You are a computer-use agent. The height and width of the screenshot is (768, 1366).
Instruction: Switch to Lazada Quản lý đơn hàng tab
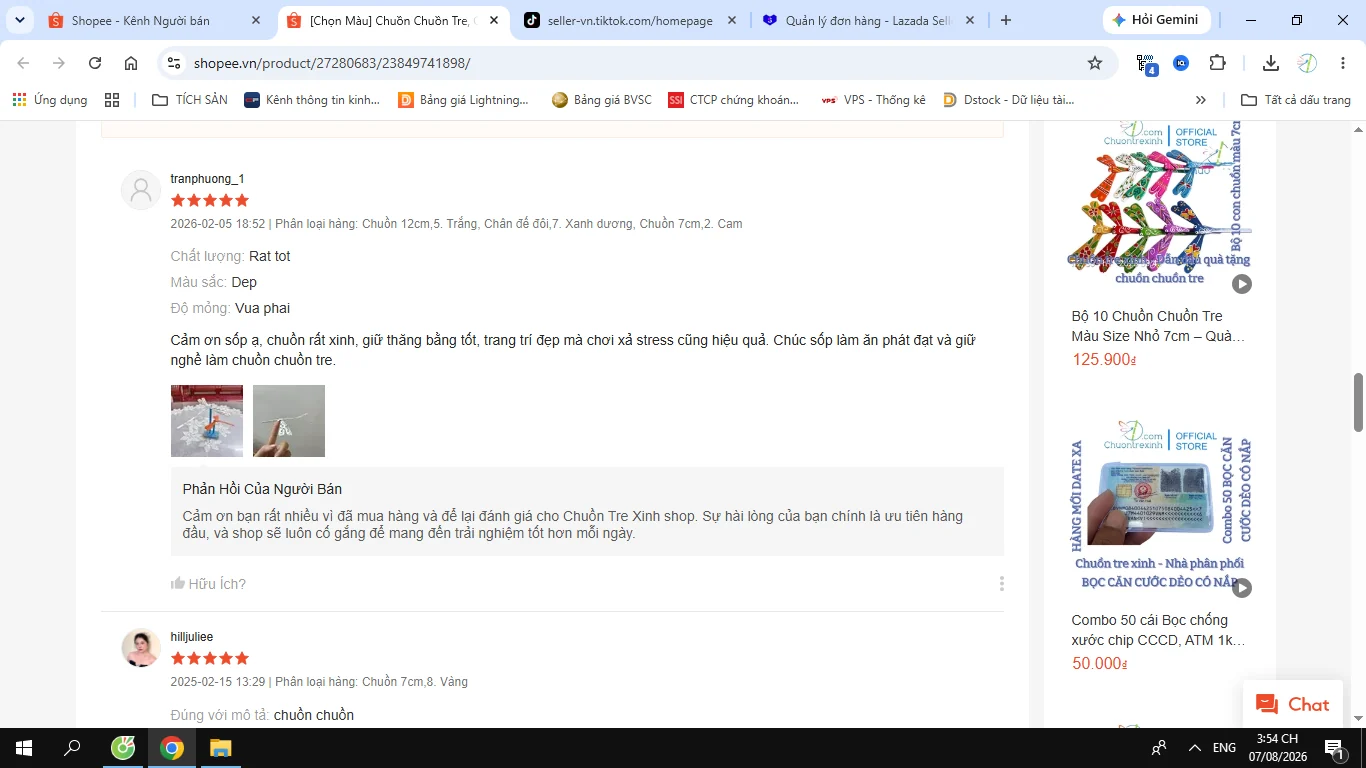(x=868, y=20)
